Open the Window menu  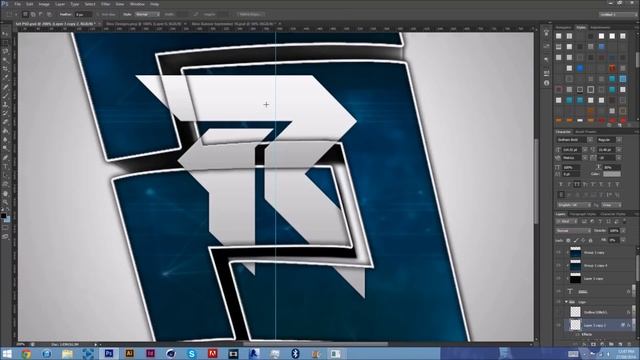(137, 4)
